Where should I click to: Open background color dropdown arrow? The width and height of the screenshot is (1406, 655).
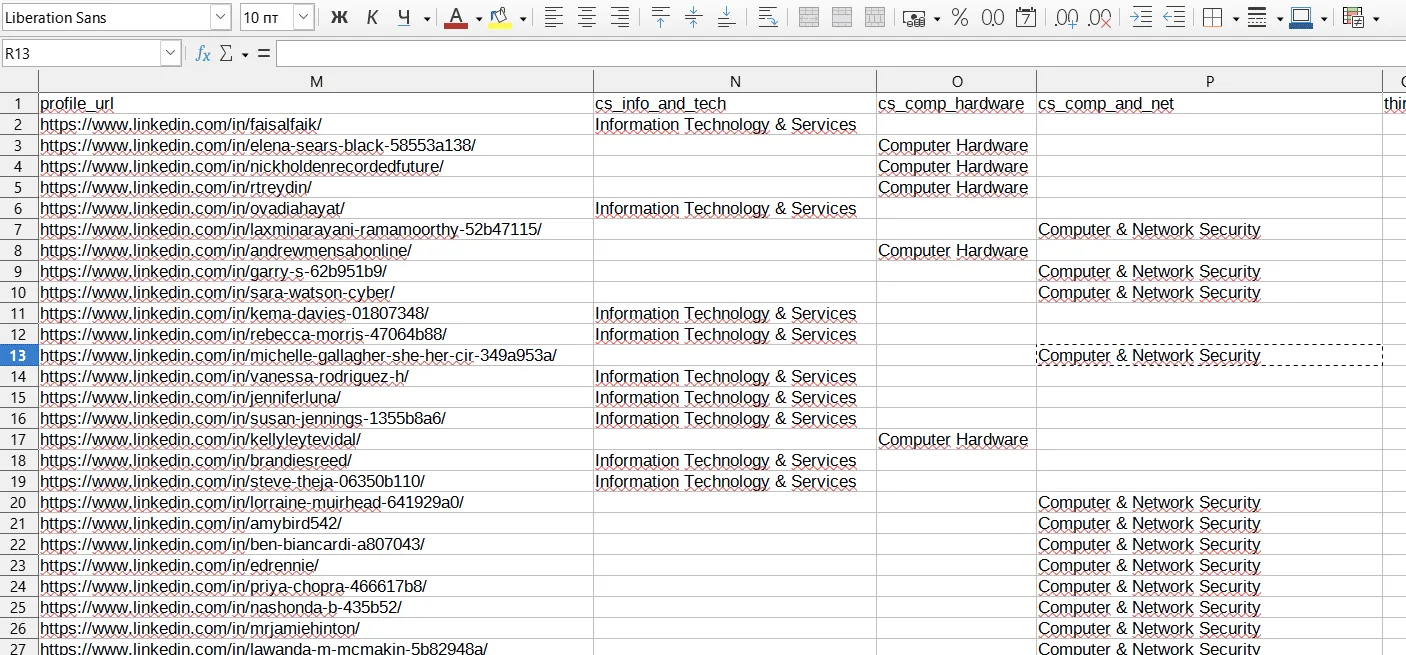[x=522, y=18]
